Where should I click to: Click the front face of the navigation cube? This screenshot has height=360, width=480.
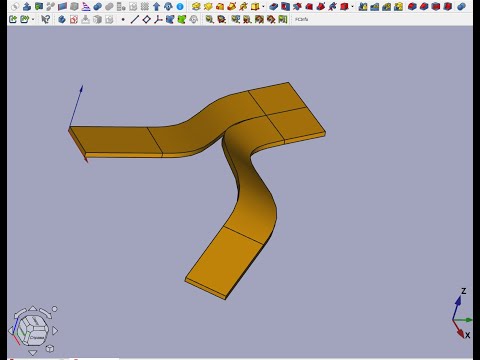pyautogui.click(x=36, y=337)
